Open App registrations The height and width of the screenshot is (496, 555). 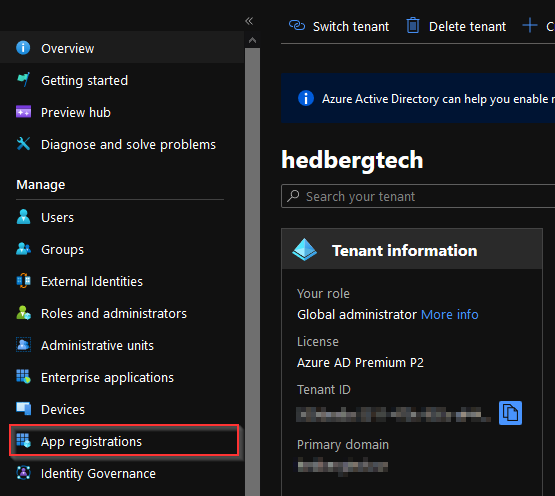pos(124,441)
